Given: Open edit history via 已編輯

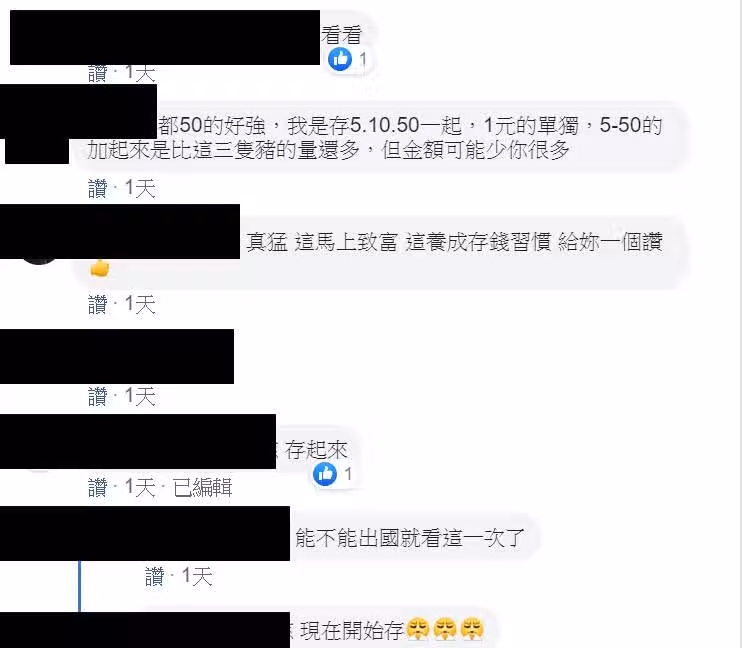Looking at the screenshot, I should click(x=203, y=488).
